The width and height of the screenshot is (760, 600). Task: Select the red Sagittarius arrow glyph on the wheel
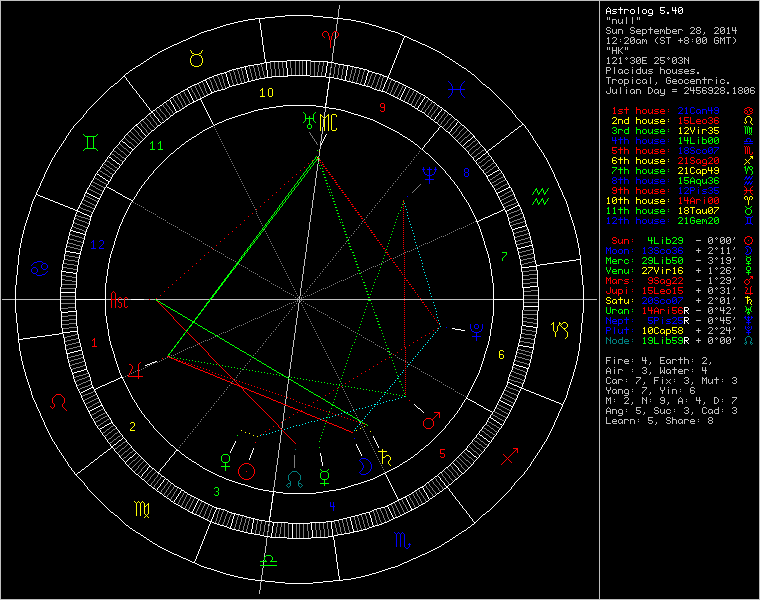coord(509,456)
